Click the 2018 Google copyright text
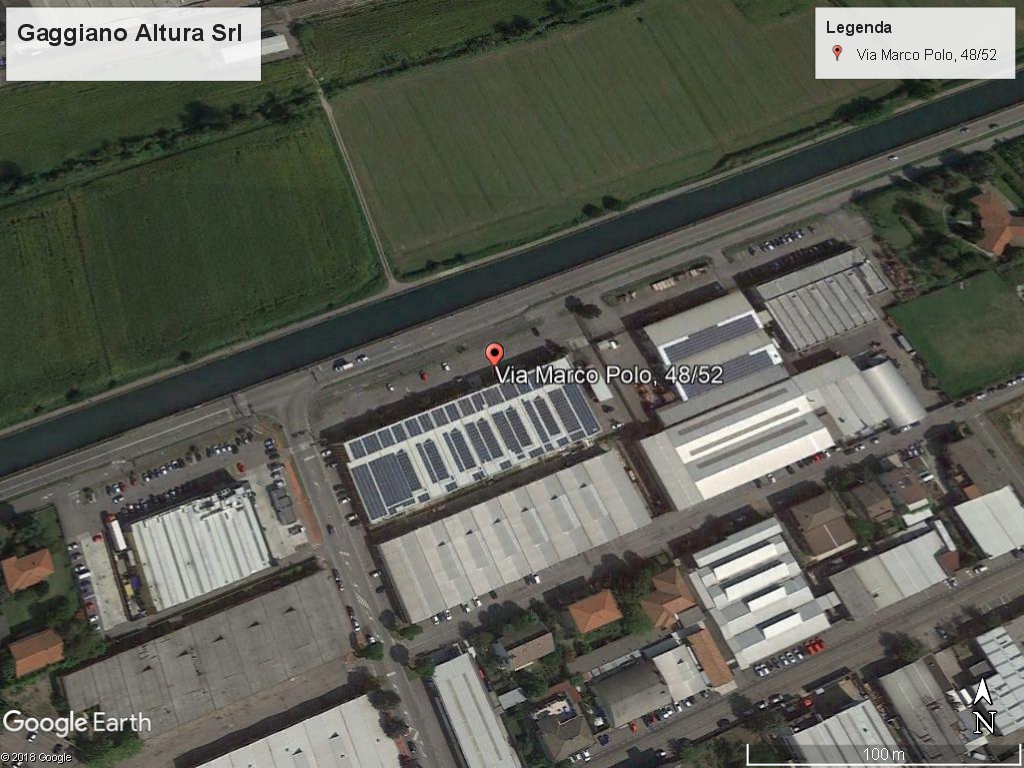The image size is (1024, 768). click(x=36, y=758)
